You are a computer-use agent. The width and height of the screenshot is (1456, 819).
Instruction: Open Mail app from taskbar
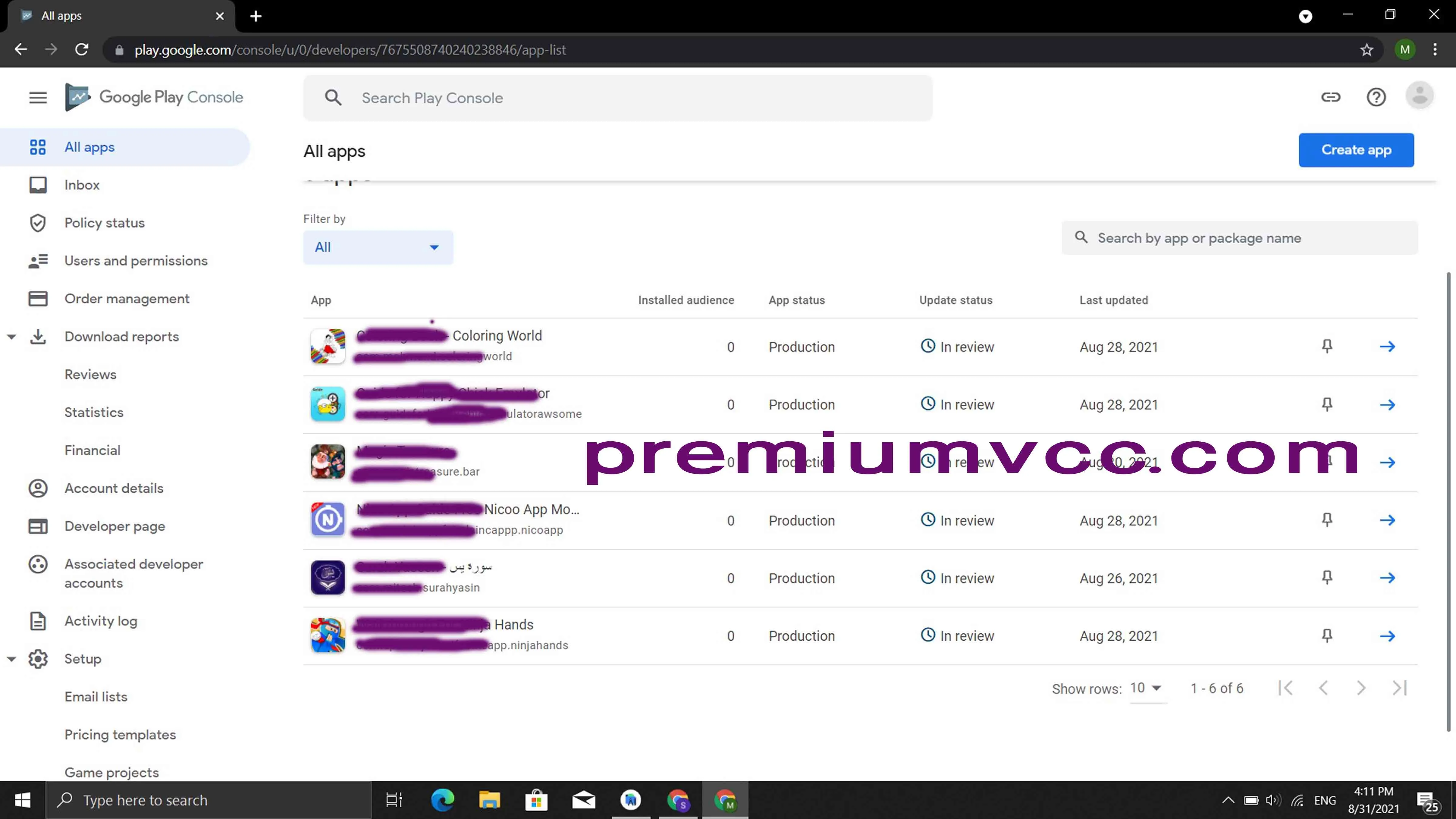click(583, 800)
